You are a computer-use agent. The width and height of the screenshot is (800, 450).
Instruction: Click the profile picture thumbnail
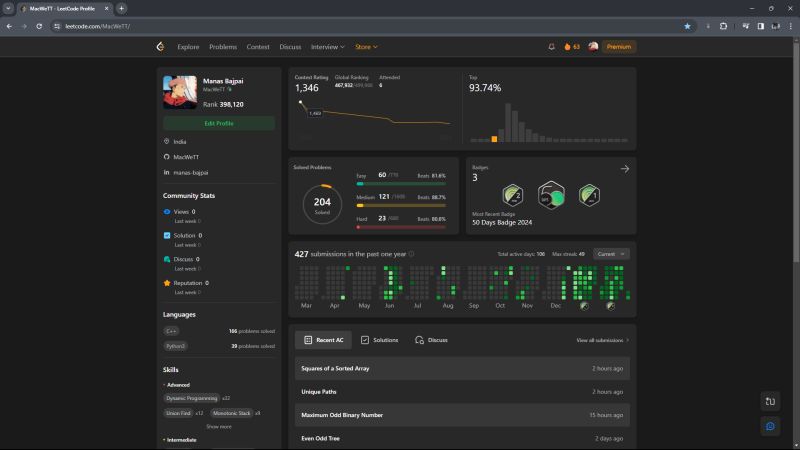[x=180, y=92]
